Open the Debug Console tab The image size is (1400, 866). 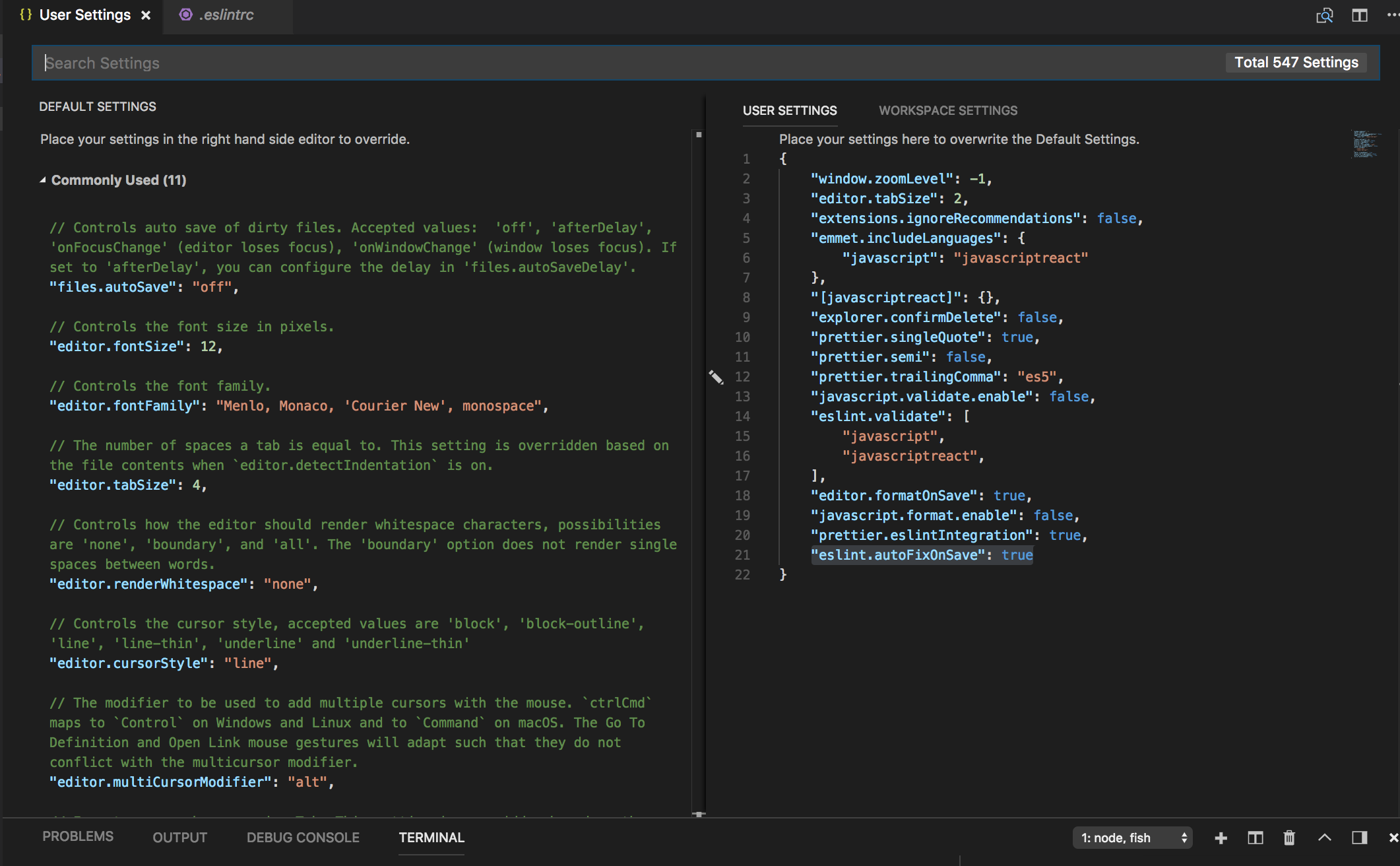[x=303, y=838]
